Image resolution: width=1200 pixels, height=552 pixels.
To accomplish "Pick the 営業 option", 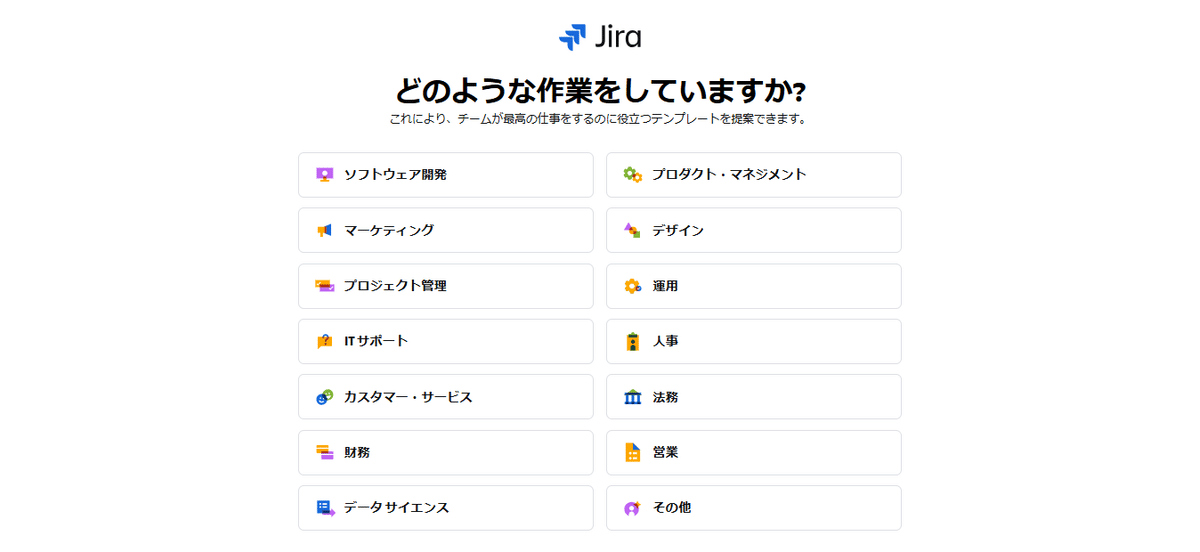I will [754, 452].
